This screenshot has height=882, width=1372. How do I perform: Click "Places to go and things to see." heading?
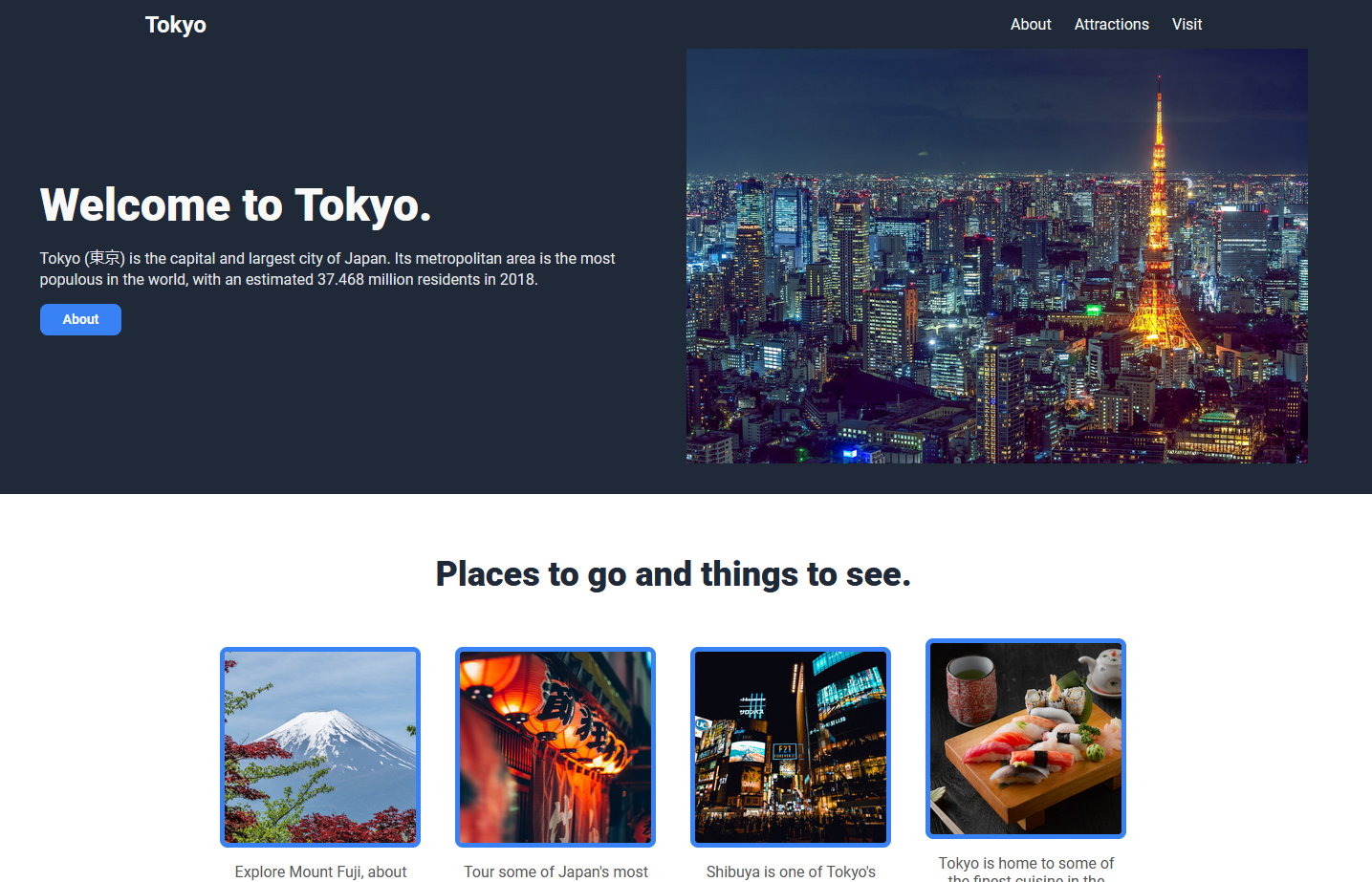point(673,574)
